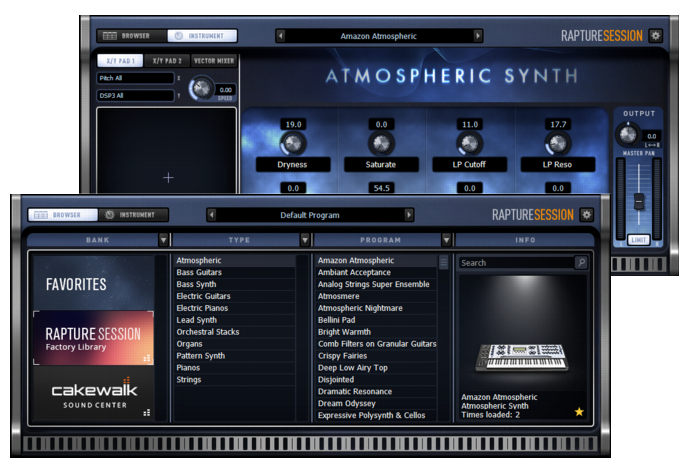The image size is (698, 476).
Task: Go to previous program from Default Program
Action: tap(212, 215)
